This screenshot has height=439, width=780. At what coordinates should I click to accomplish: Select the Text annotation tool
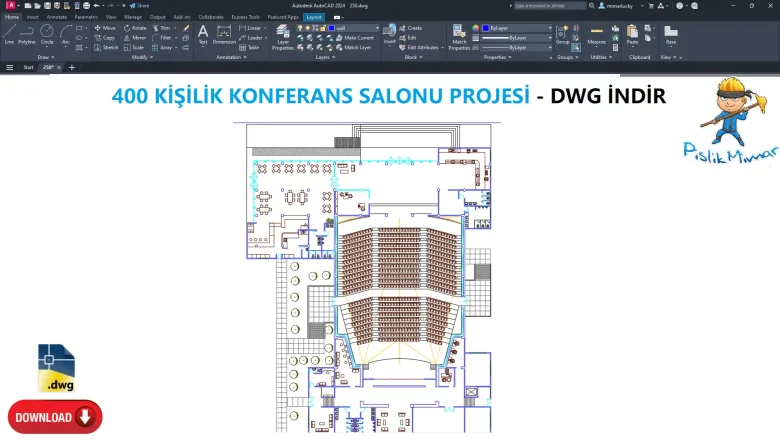(203, 34)
